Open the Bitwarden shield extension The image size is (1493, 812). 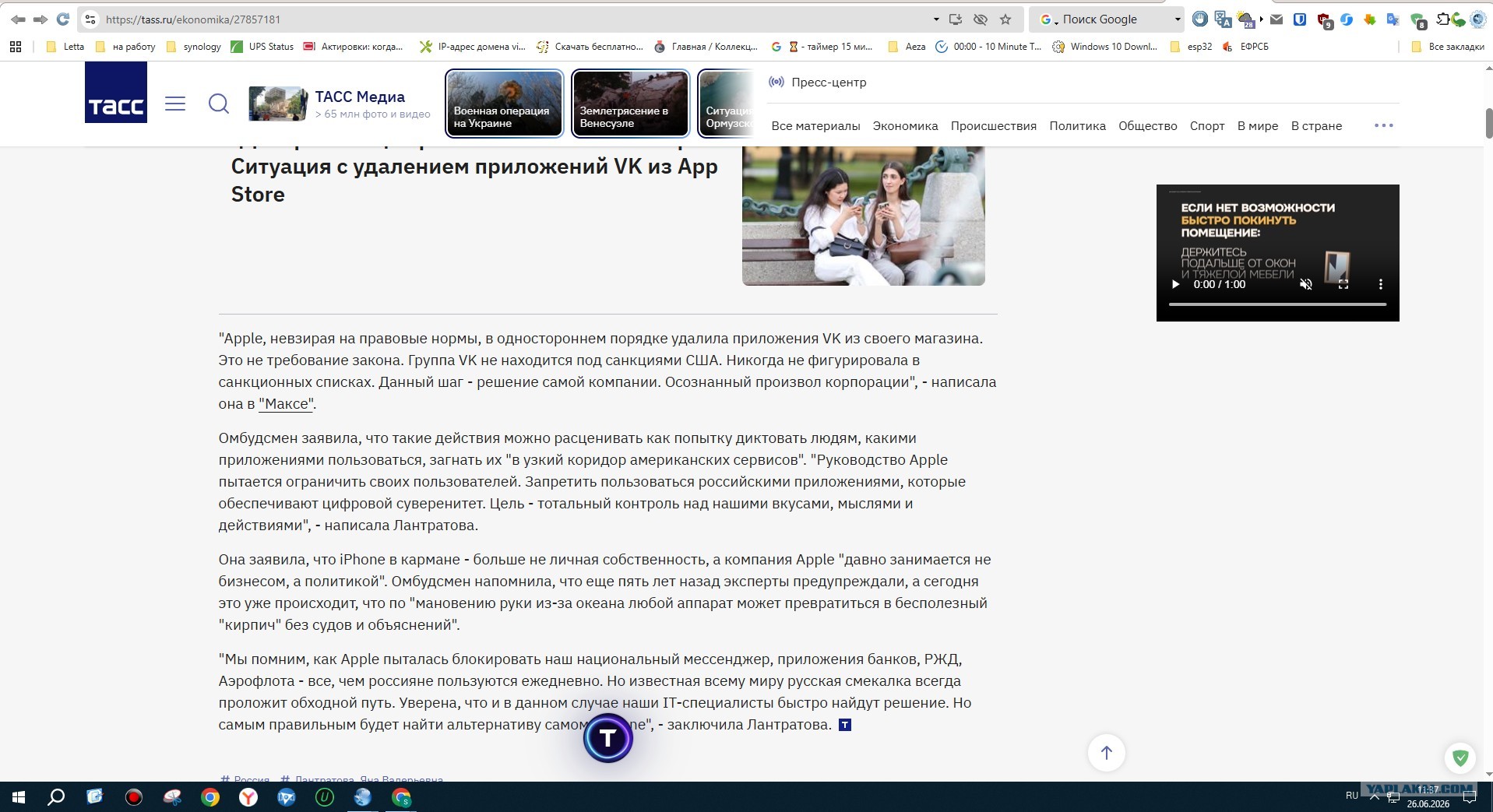(1300, 19)
